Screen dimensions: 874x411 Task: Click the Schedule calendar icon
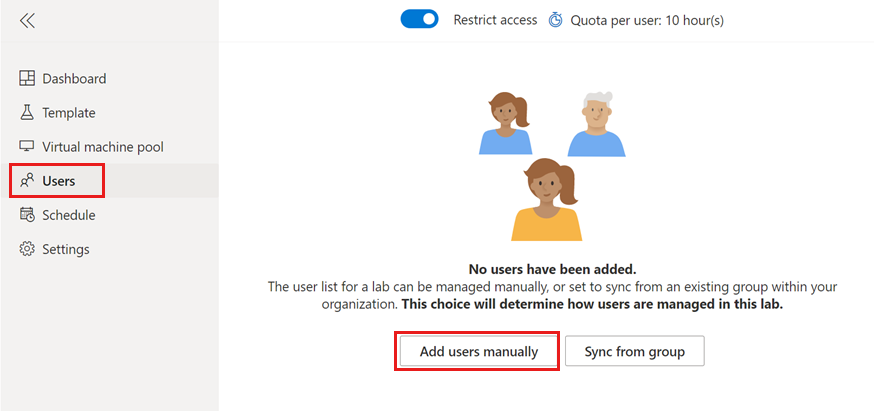point(27,215)
